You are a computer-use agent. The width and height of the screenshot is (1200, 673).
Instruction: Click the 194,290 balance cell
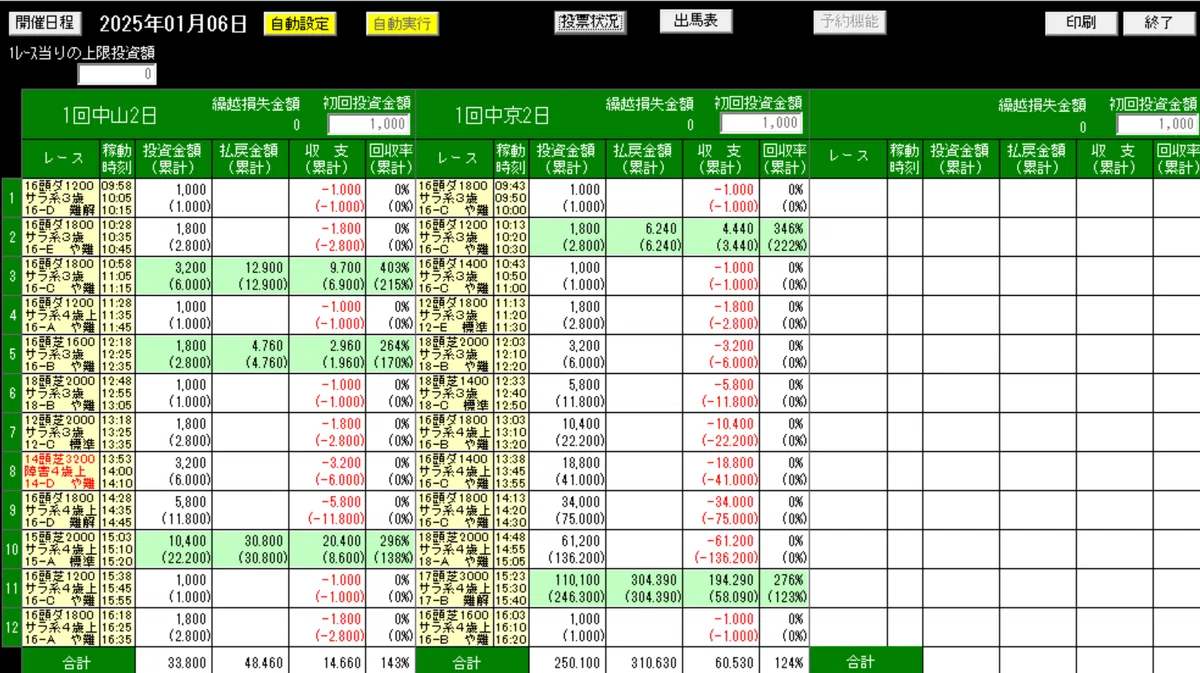pyautogui.click(x=721, y=588)
